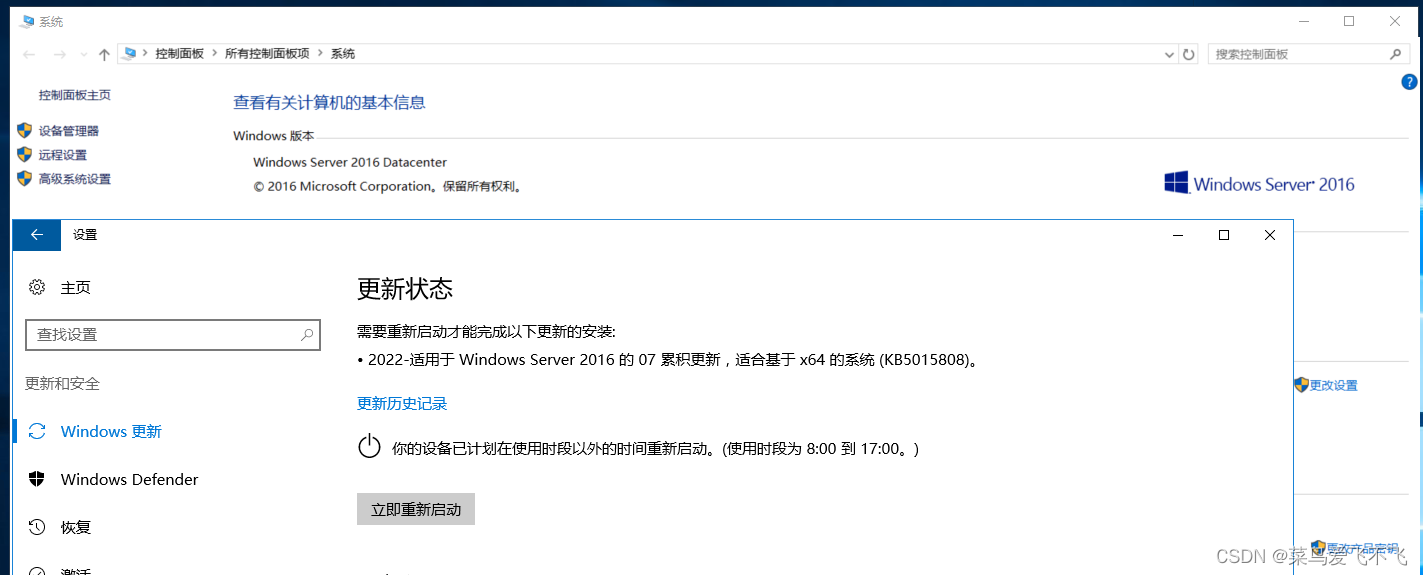This screenshot has height=575, width=1423.
Task: Click the 恢复 history clock icon
Action: point(37,527)
